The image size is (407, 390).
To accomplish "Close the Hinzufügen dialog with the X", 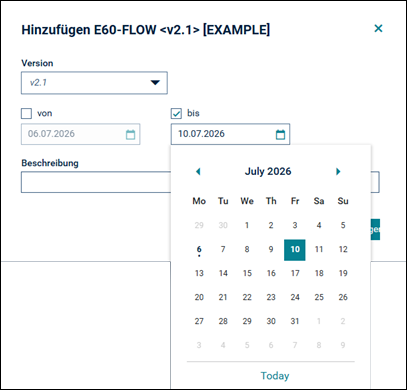I will (x=378, y=29).
